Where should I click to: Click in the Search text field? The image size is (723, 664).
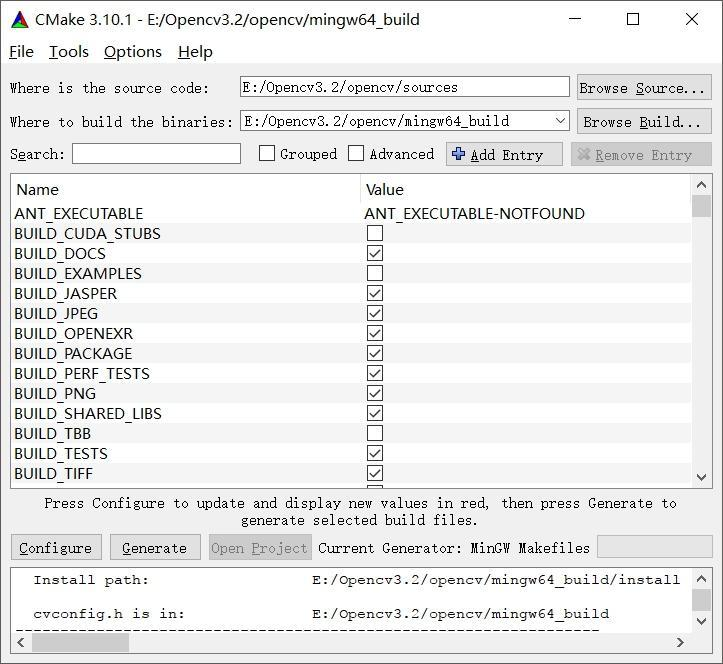coord(156,154)
